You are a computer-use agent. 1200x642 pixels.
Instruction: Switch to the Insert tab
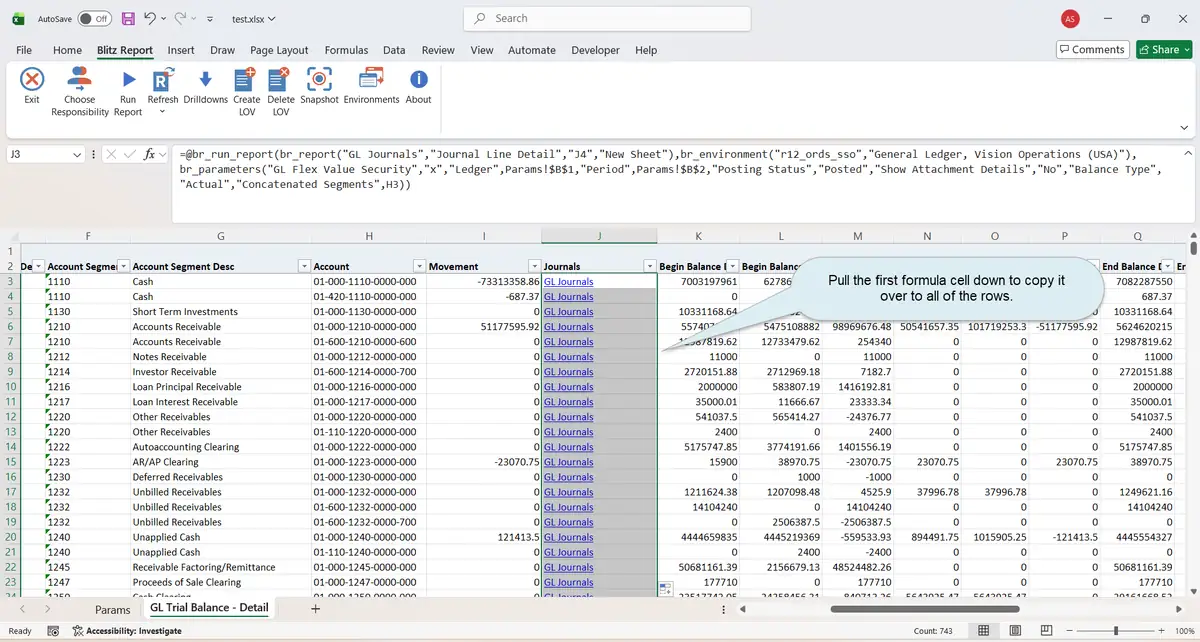pos(181,50)
